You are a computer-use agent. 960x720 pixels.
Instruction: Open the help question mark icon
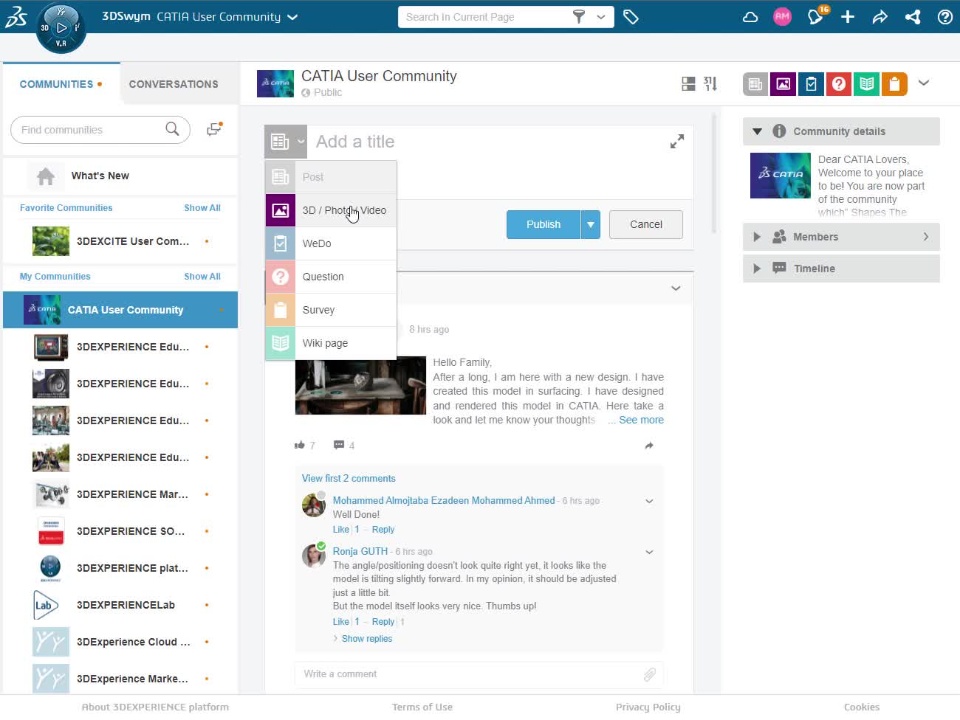click(945, 17)
